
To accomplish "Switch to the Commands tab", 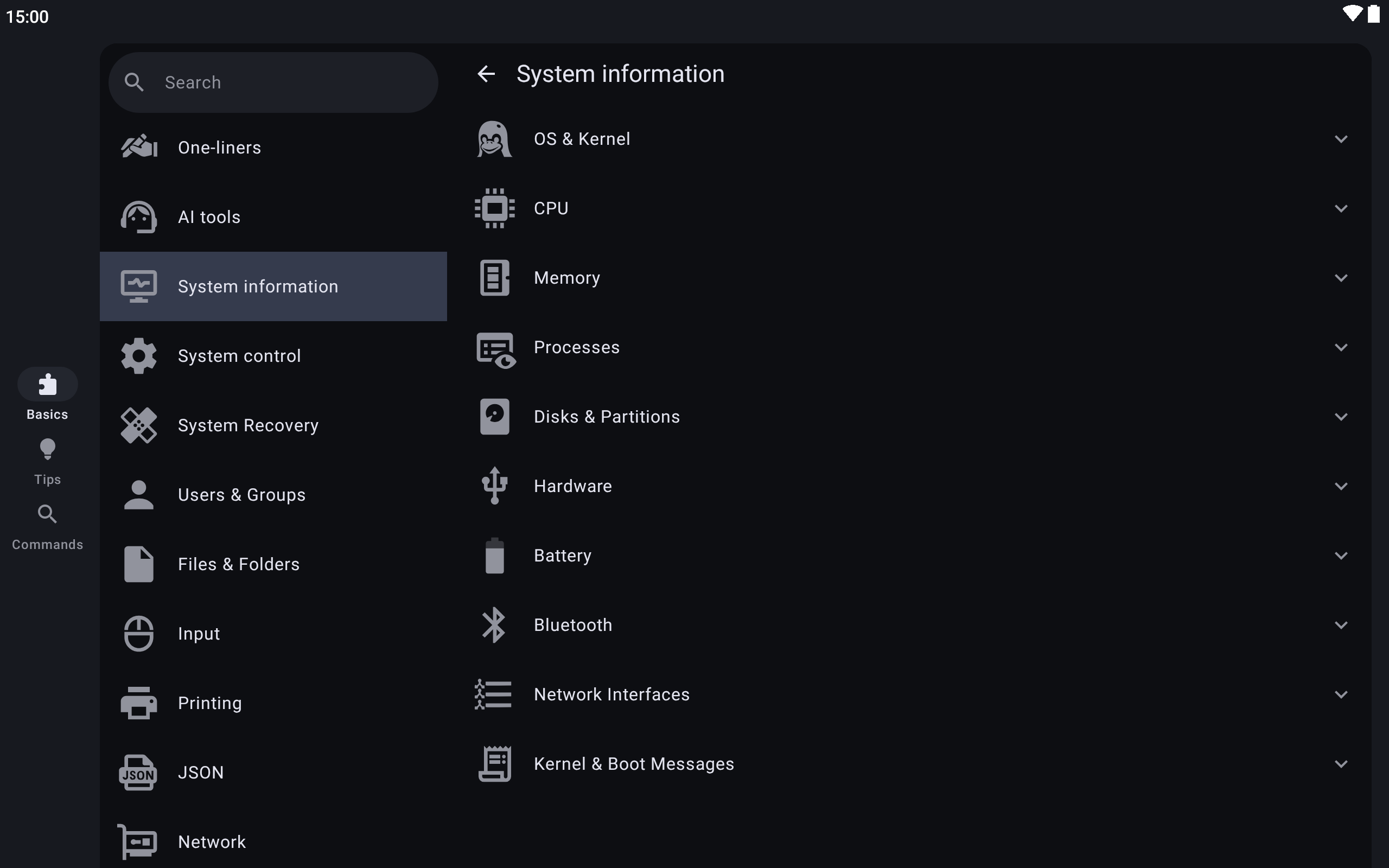I will click(48, 527).
